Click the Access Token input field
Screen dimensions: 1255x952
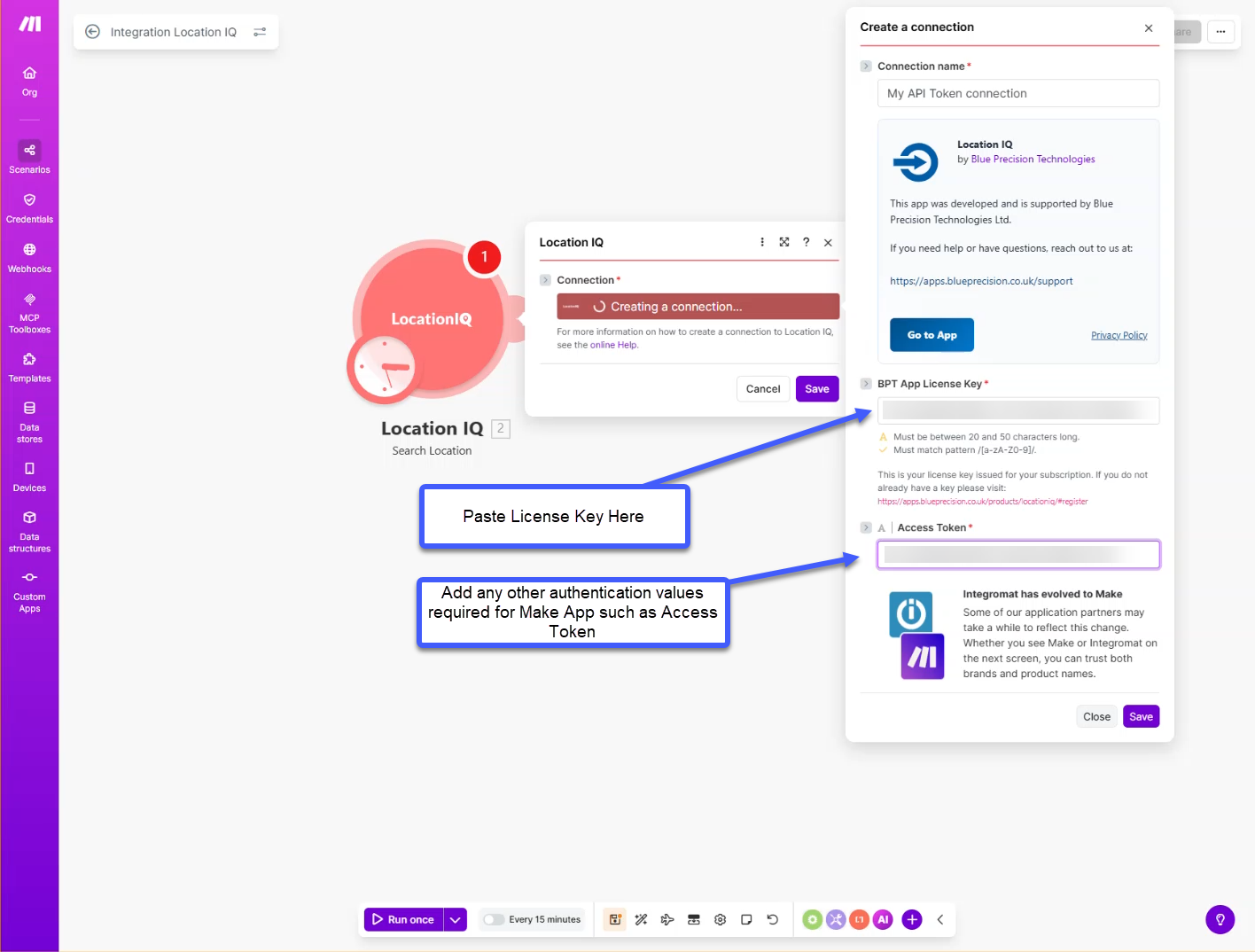(x=1017, y=554)
